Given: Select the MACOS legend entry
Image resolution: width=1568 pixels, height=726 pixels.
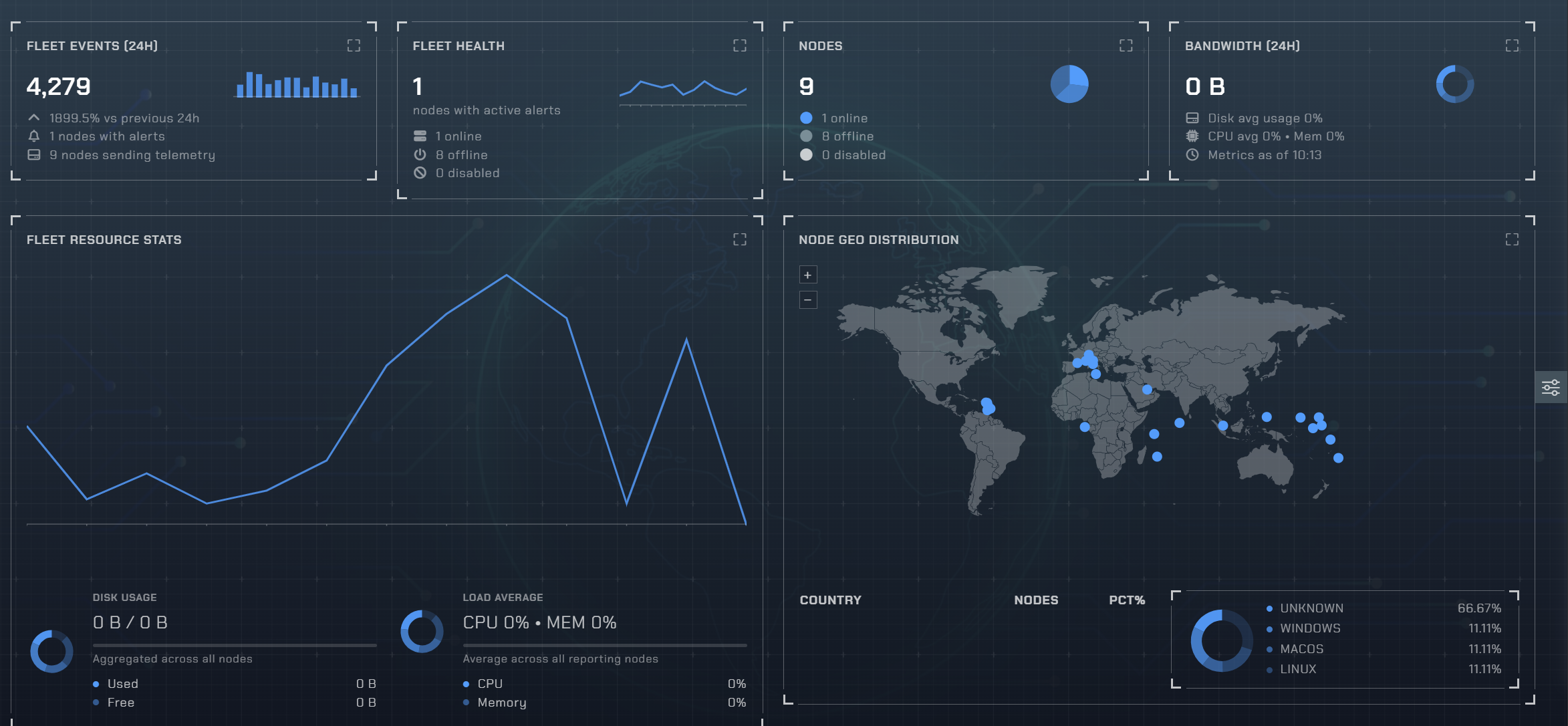Looking at the screenshot, I should point(1301,648).
